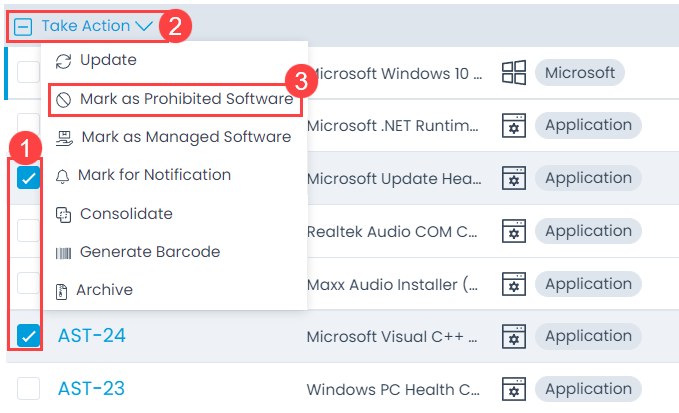The width and height of the screenshot is (679, 413).
Task: Collapse the Take Action dropdown chevron
Action: (144, 26)
